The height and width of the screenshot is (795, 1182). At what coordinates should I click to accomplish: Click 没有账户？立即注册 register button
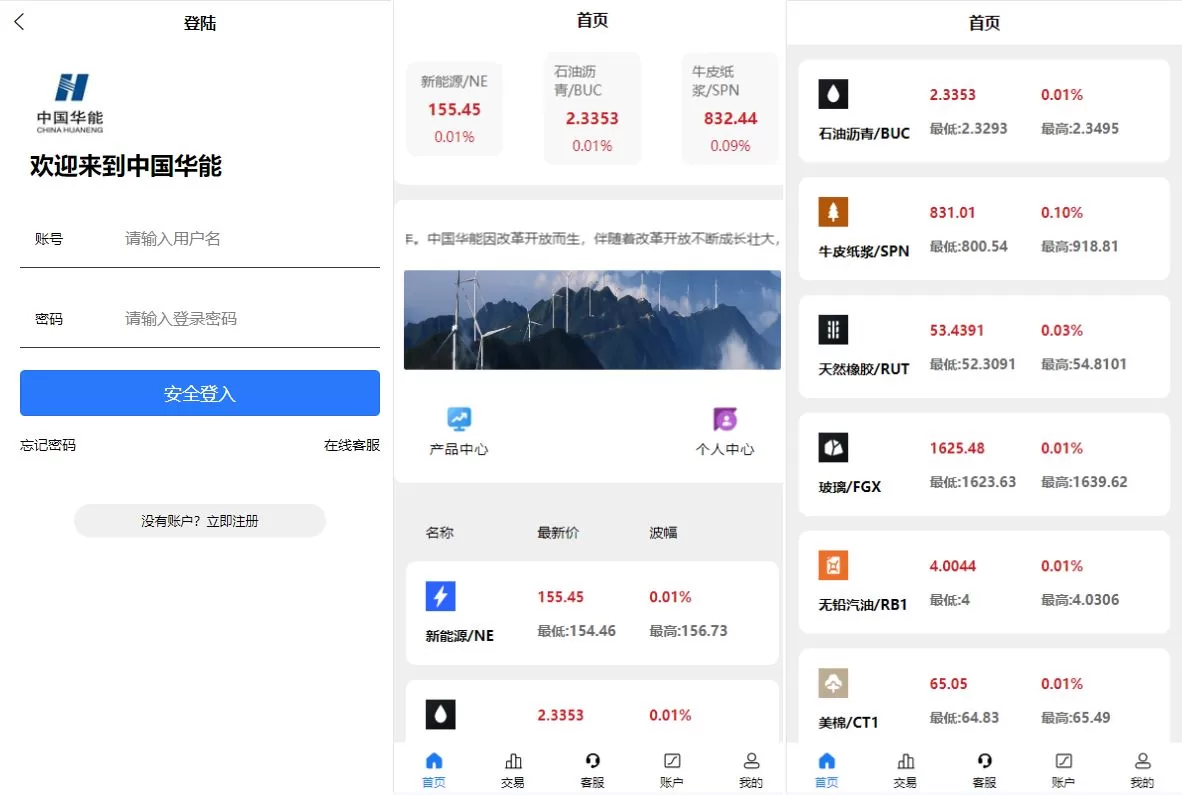click(200, 521)
